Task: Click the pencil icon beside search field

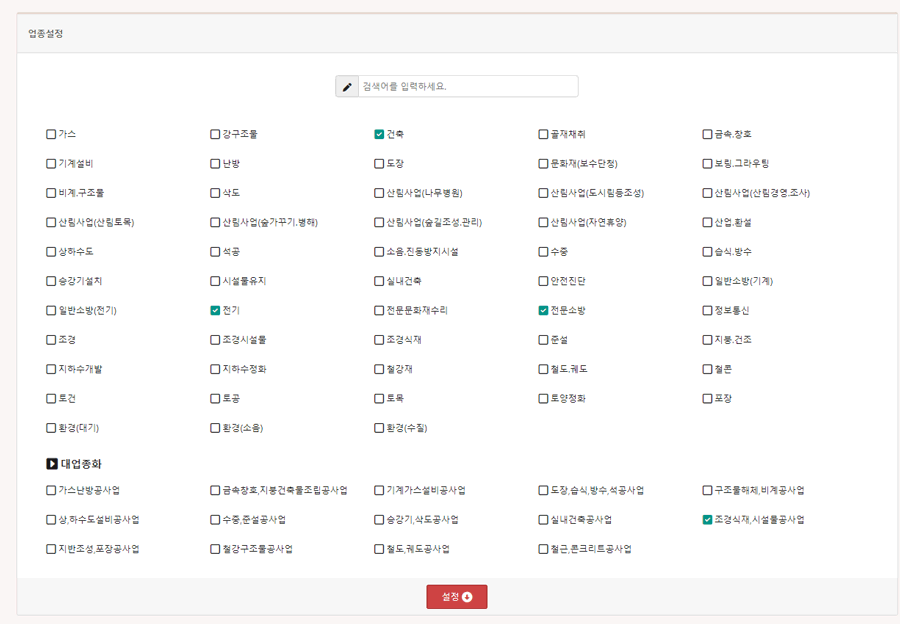Action: click(347, 87)
